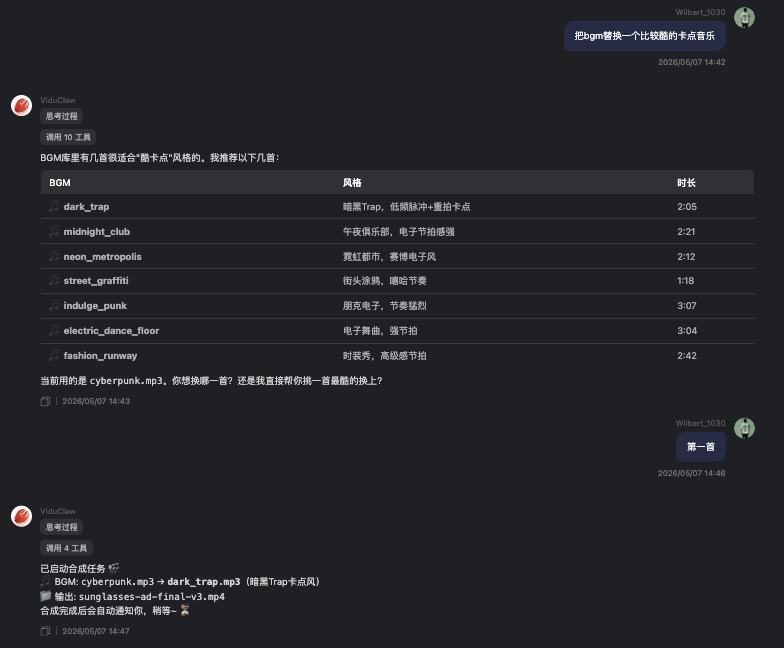Click the duration 3:04
This screenshot has width=784, height=648.
point(687,330)
